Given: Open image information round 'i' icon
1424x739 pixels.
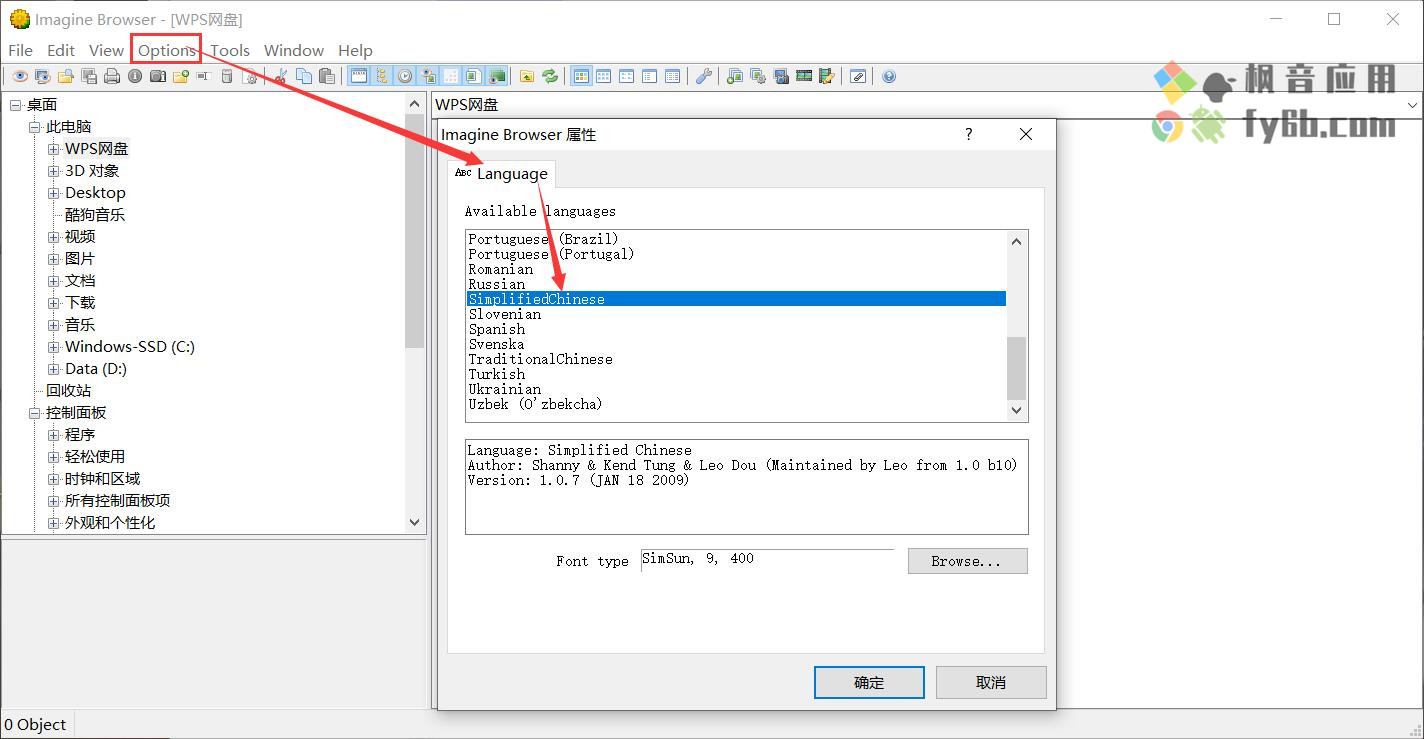Looking at the screenshot, I should (135, 76).
